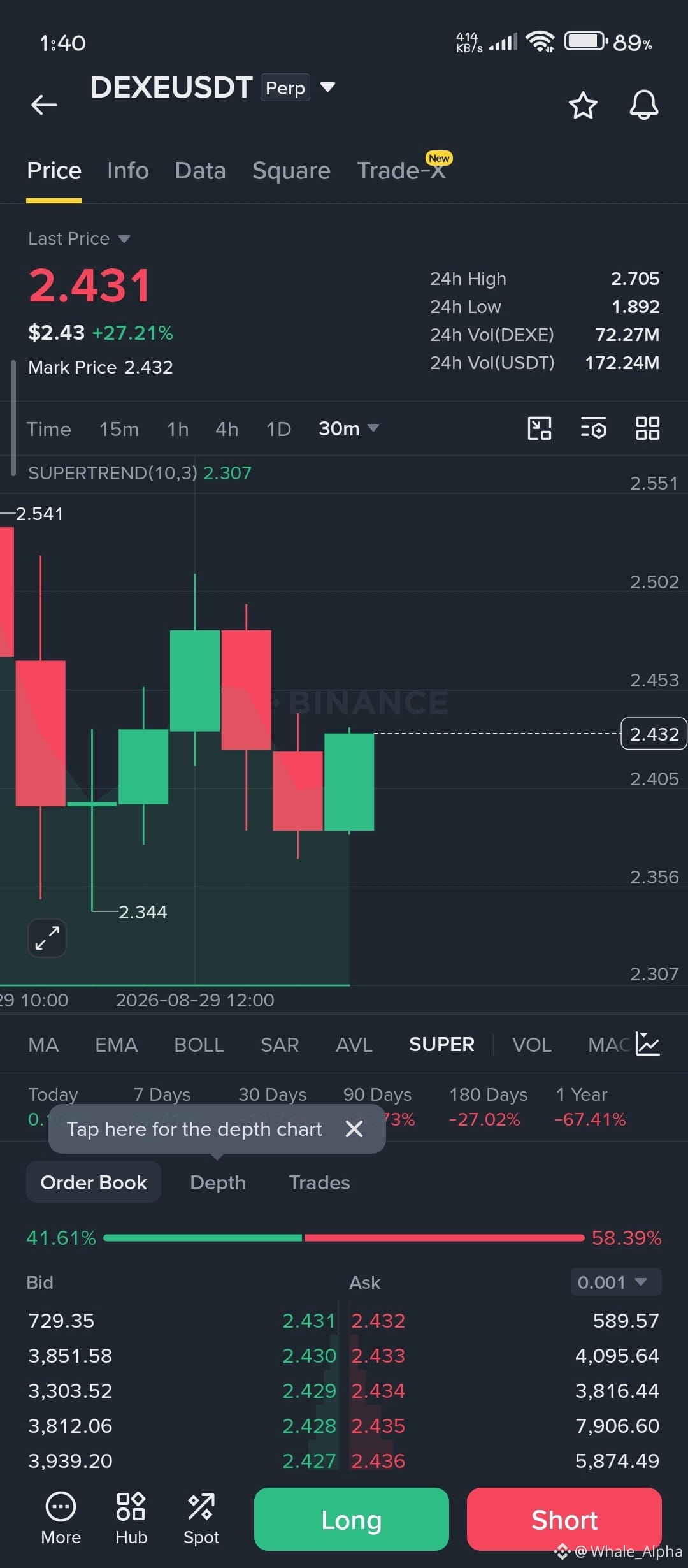Select the Time chart view
The height and width of the screenshot is (1568, 688).
(48, 429)
